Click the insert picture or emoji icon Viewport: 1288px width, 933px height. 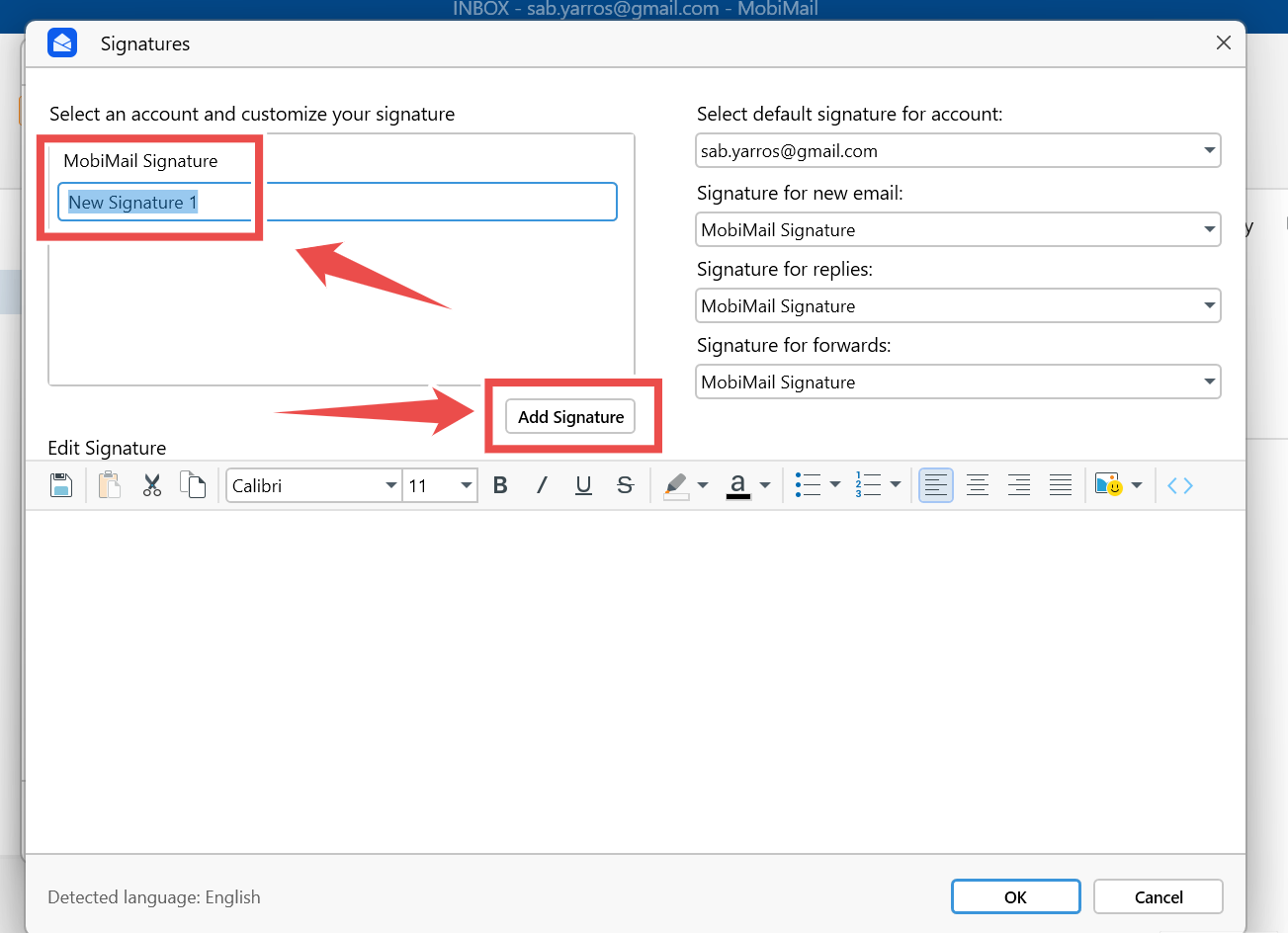[1109, 485]
